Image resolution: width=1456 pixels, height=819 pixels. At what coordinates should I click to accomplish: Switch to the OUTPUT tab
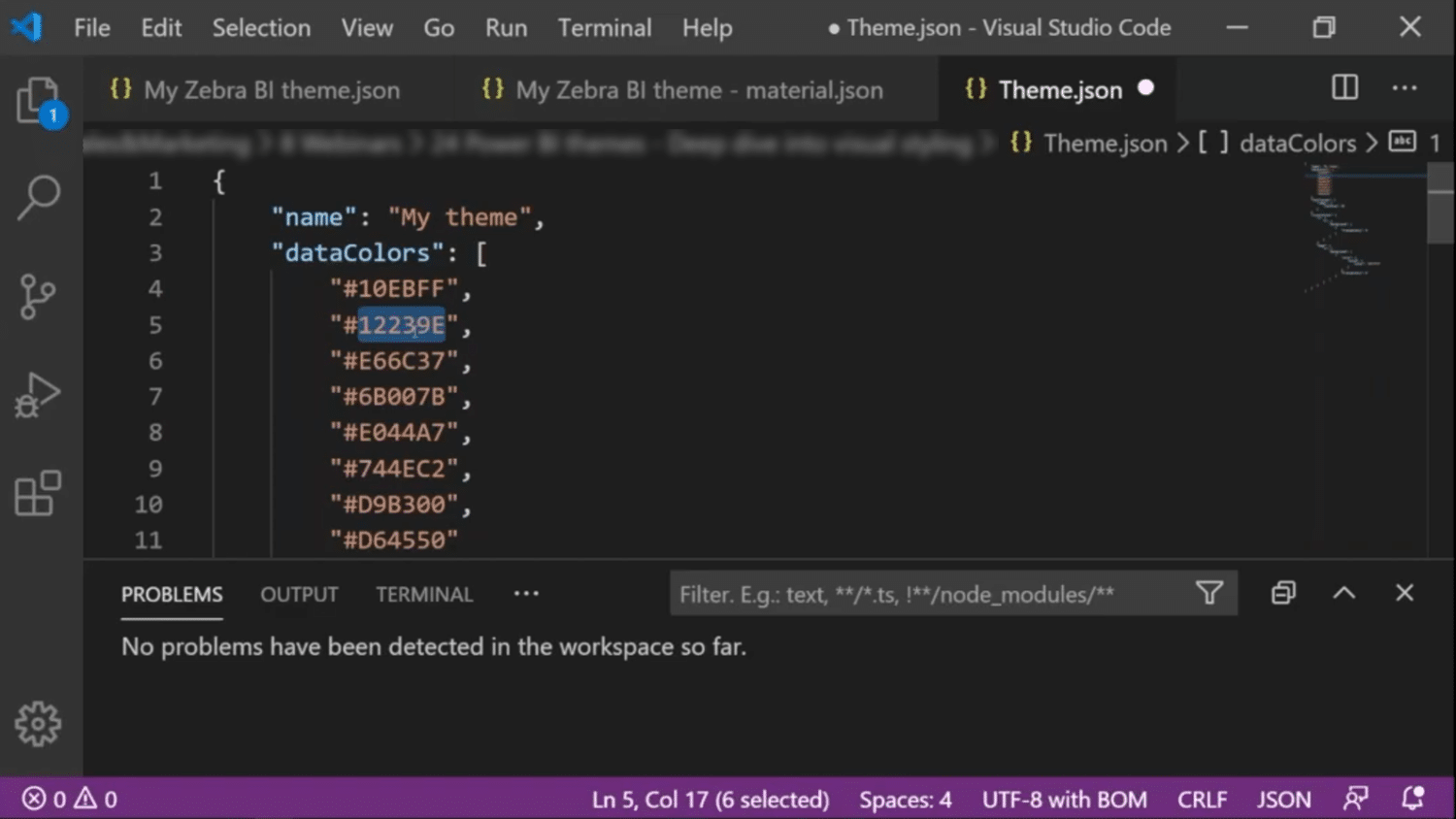coord(298,593)
